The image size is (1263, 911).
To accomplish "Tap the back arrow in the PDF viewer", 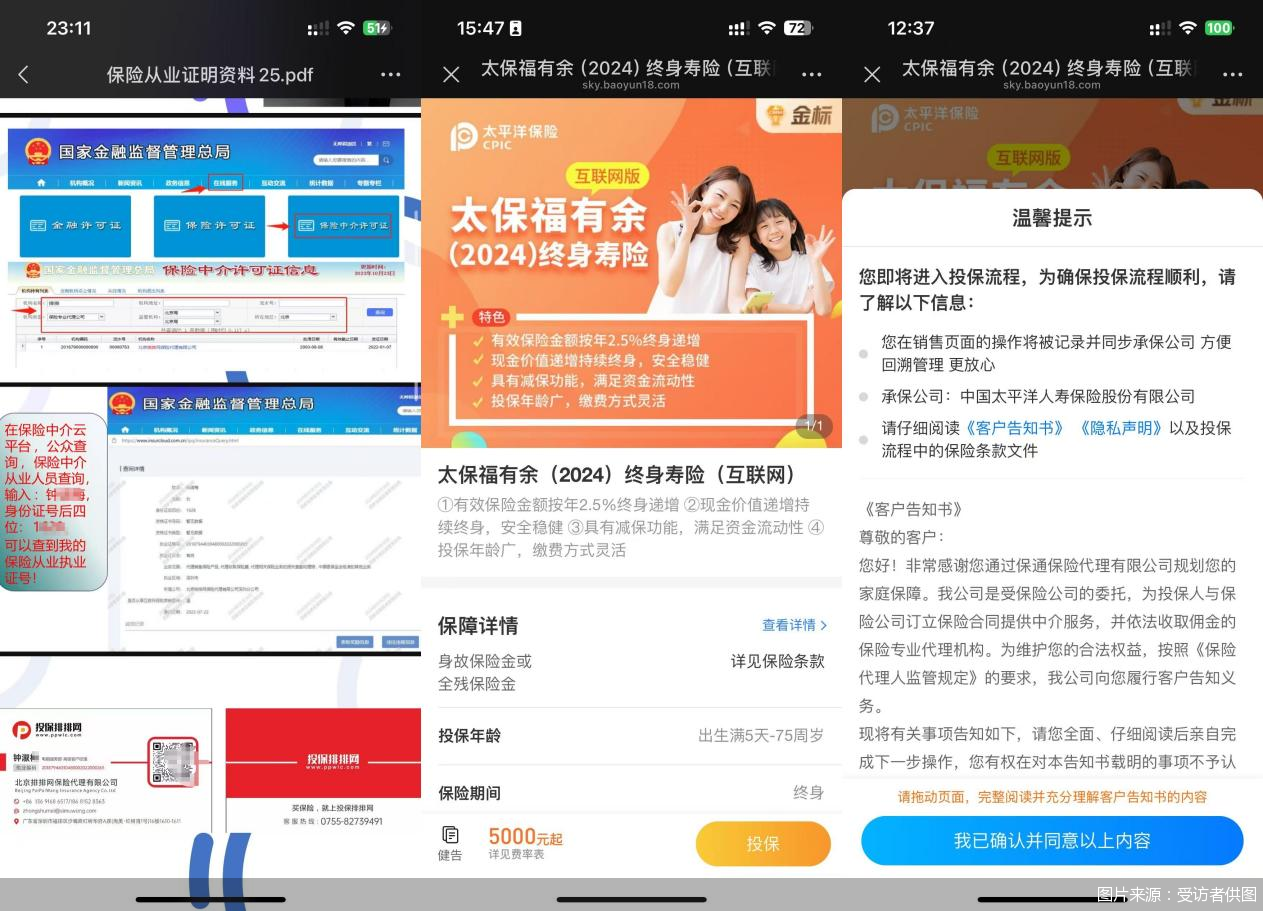I will pos(22,74).
